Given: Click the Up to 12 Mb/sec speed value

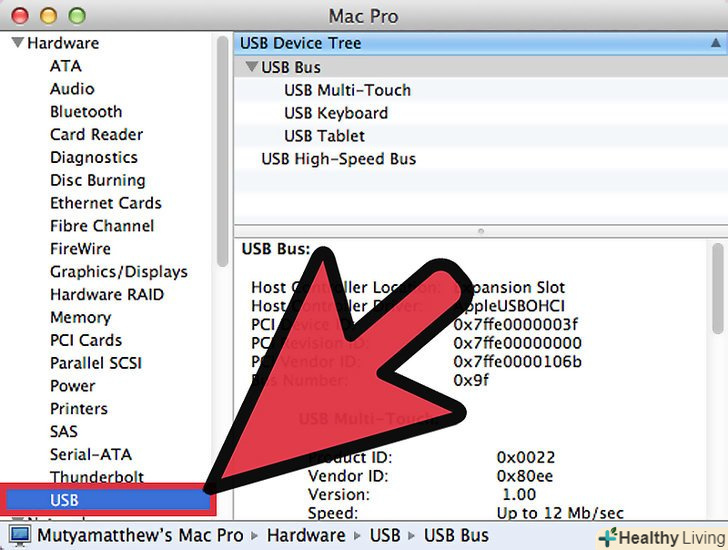Looking at the screenshot, I should 560,513.
